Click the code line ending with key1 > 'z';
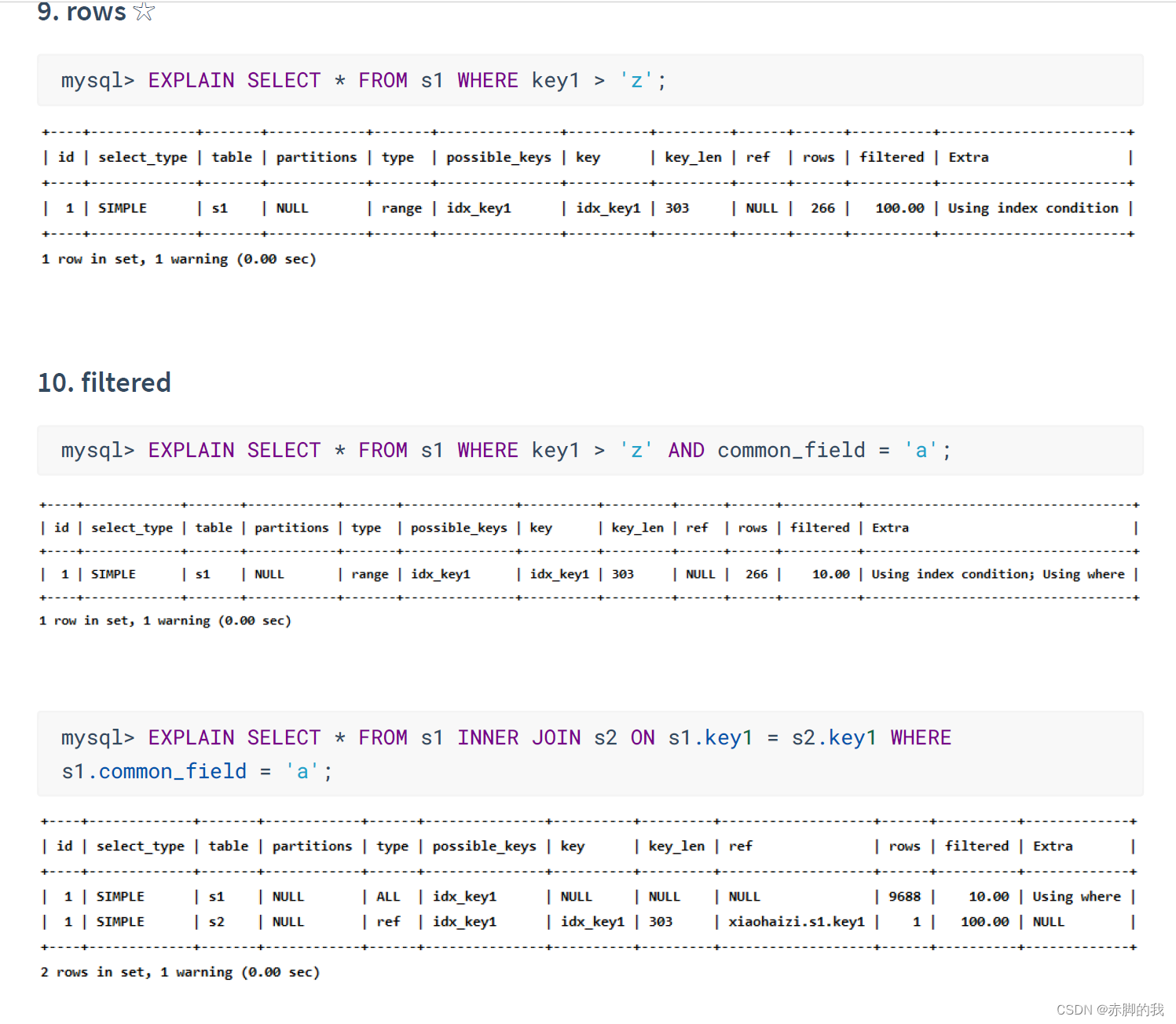The image size is (1176, 1024). point(364,80)
